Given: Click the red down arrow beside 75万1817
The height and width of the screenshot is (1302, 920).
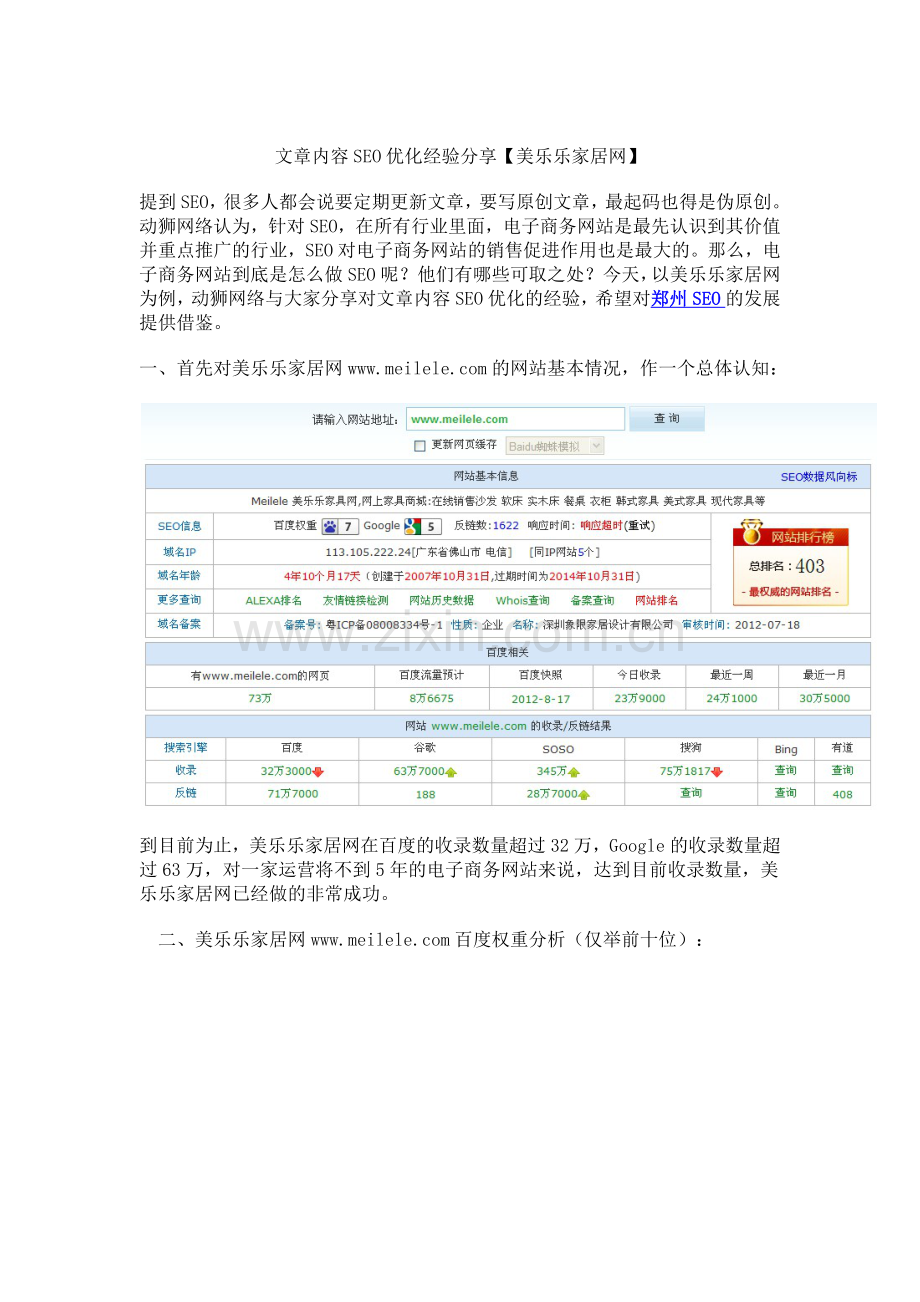Looking at the screenshot, I should pyautogui.click(x=718, y=771).
